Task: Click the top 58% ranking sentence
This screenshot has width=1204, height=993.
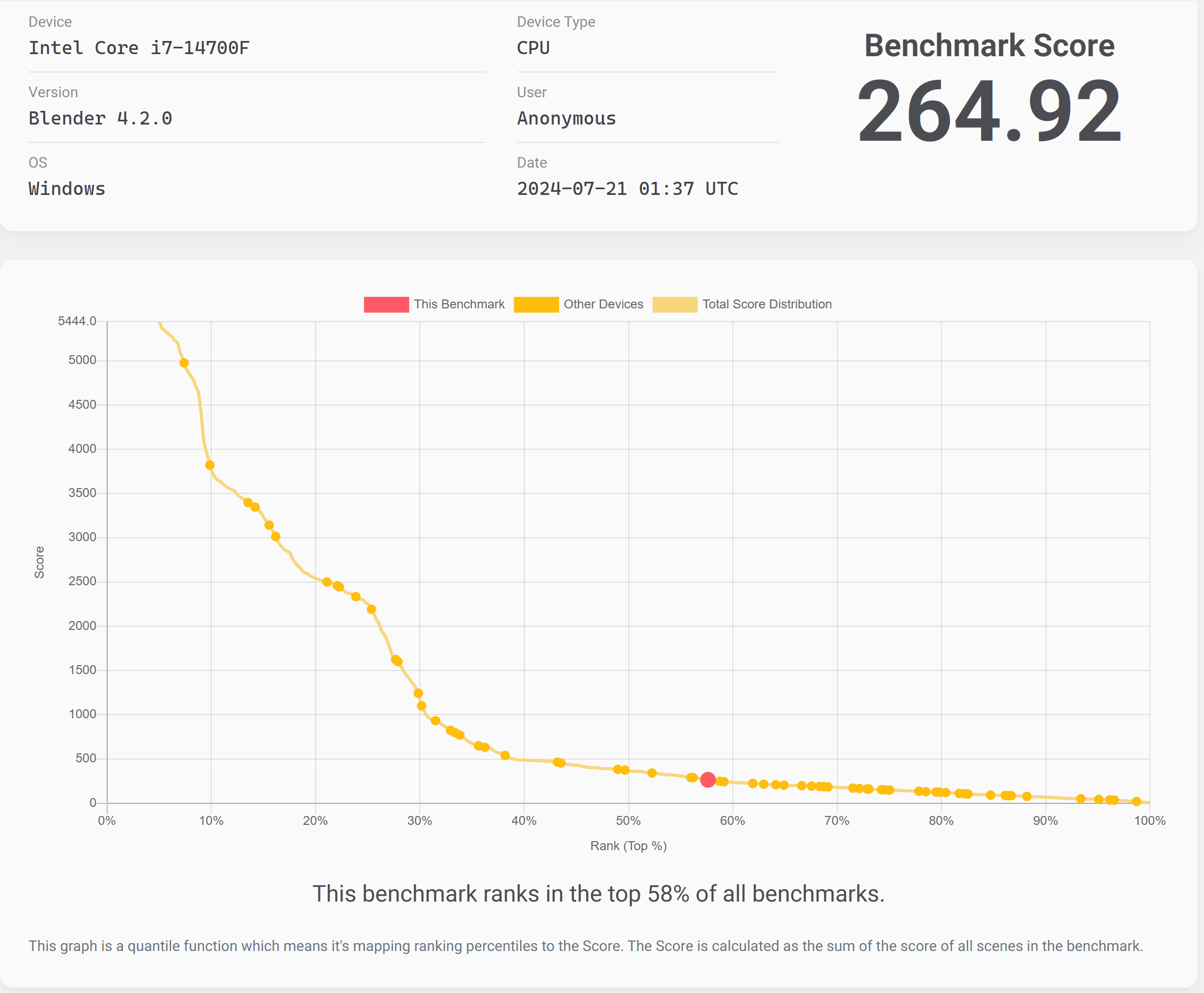Action: pyautogui.click(x=598, y=894)
